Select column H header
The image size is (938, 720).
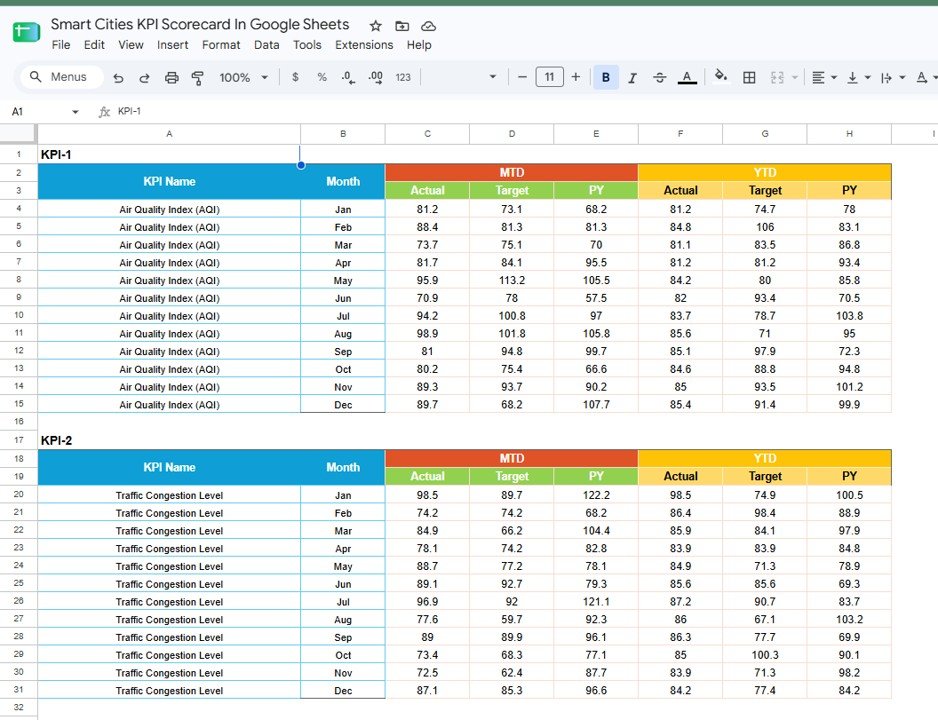click(x=849, y=134)
